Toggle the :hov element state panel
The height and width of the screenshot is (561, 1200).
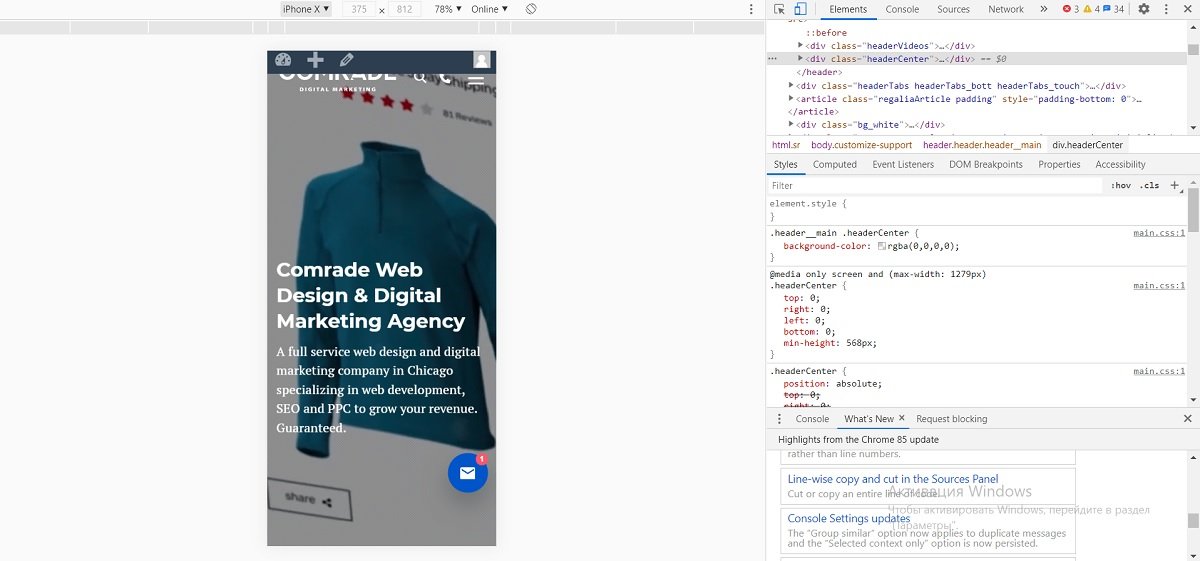tap(1121, 185)
